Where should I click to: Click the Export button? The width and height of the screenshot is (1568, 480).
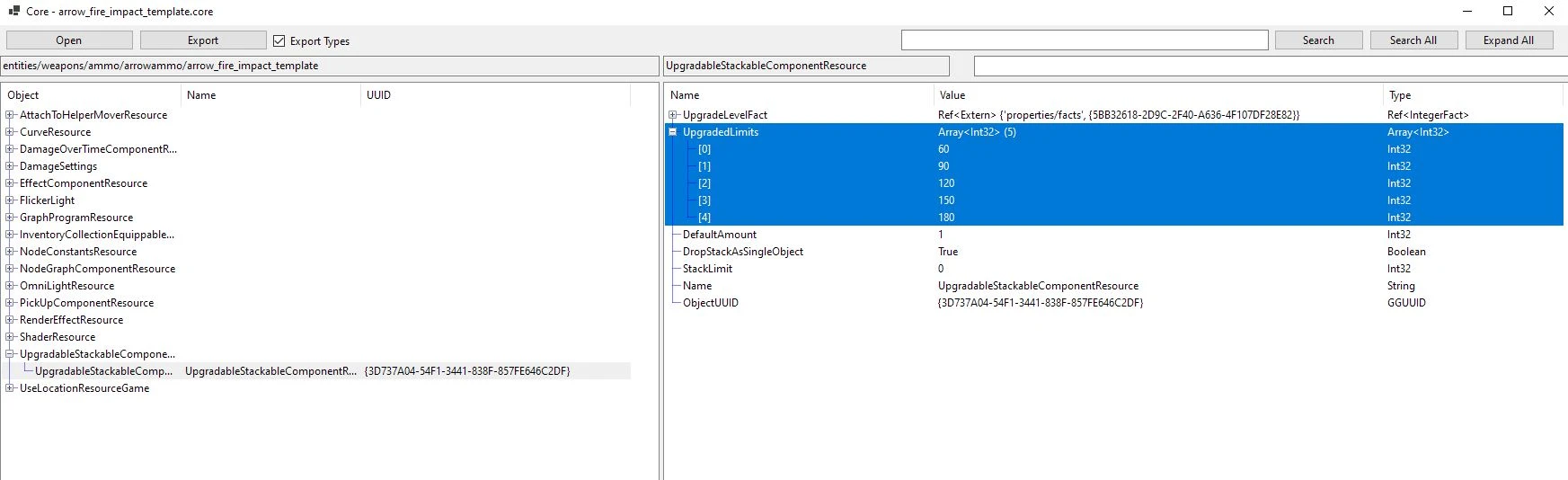click(203, 40)
